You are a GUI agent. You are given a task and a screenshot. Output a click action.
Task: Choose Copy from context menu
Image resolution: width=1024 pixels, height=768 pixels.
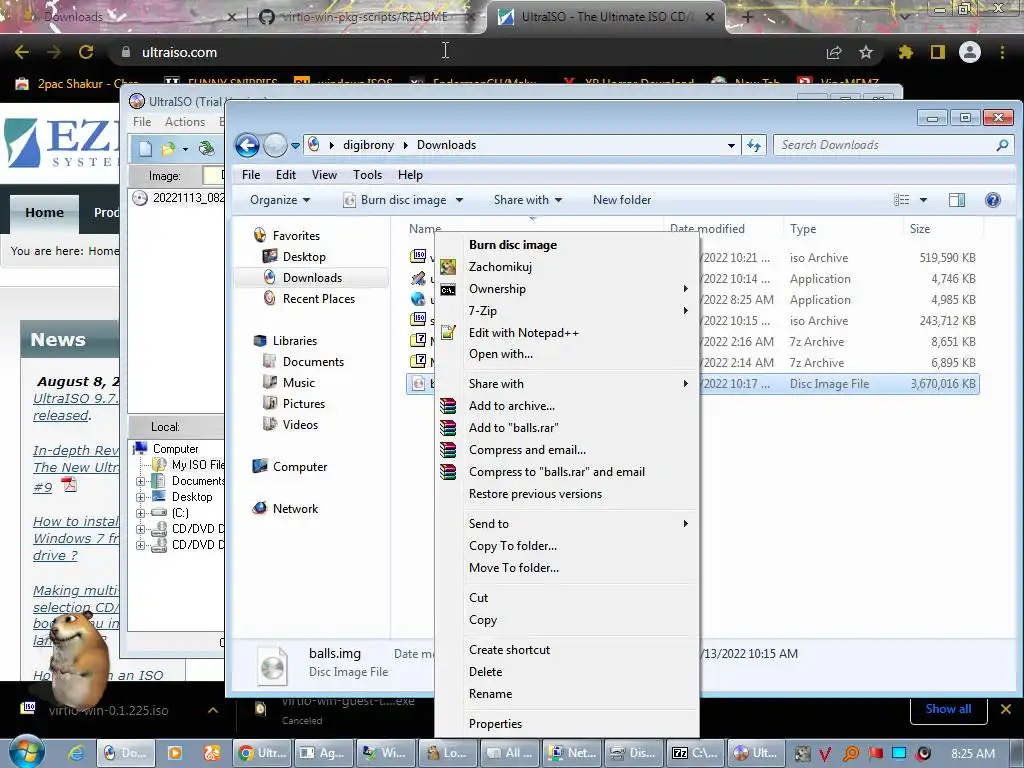(x=483, y=620)
